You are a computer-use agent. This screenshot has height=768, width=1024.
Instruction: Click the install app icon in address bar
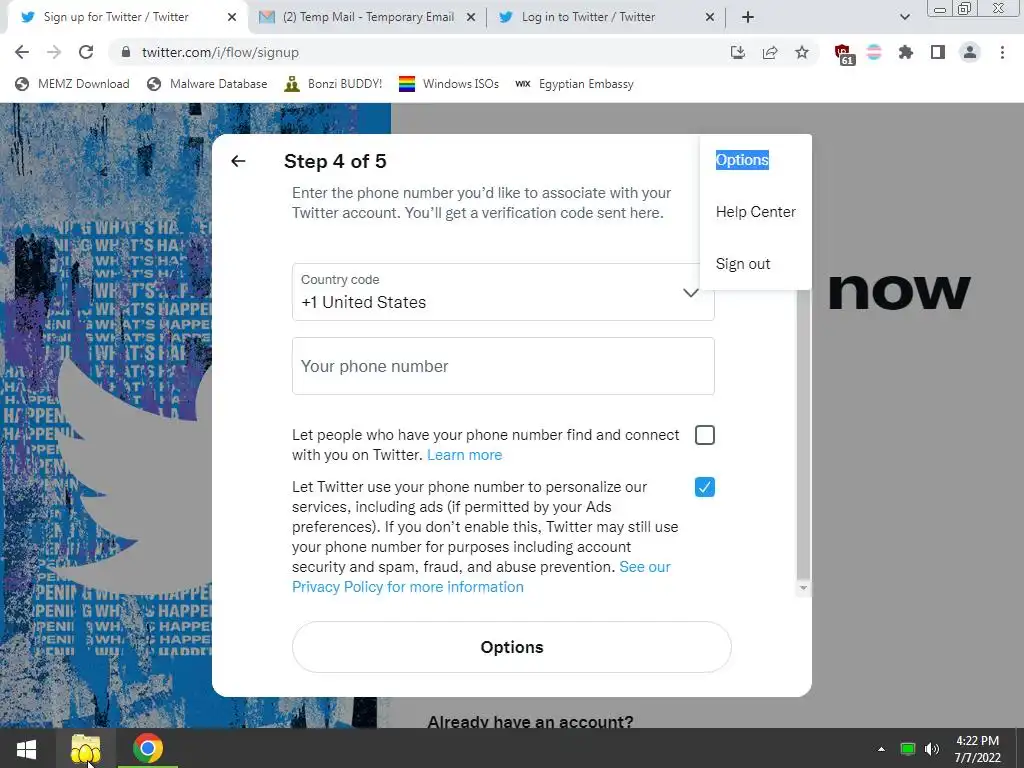(x=737, y=52)
